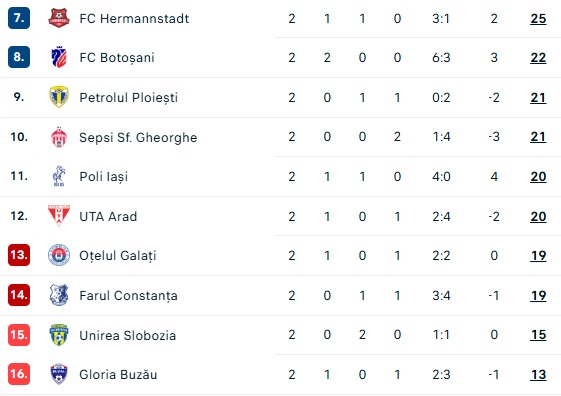Open the FC Hermannstadt team page

pos(134,19)
